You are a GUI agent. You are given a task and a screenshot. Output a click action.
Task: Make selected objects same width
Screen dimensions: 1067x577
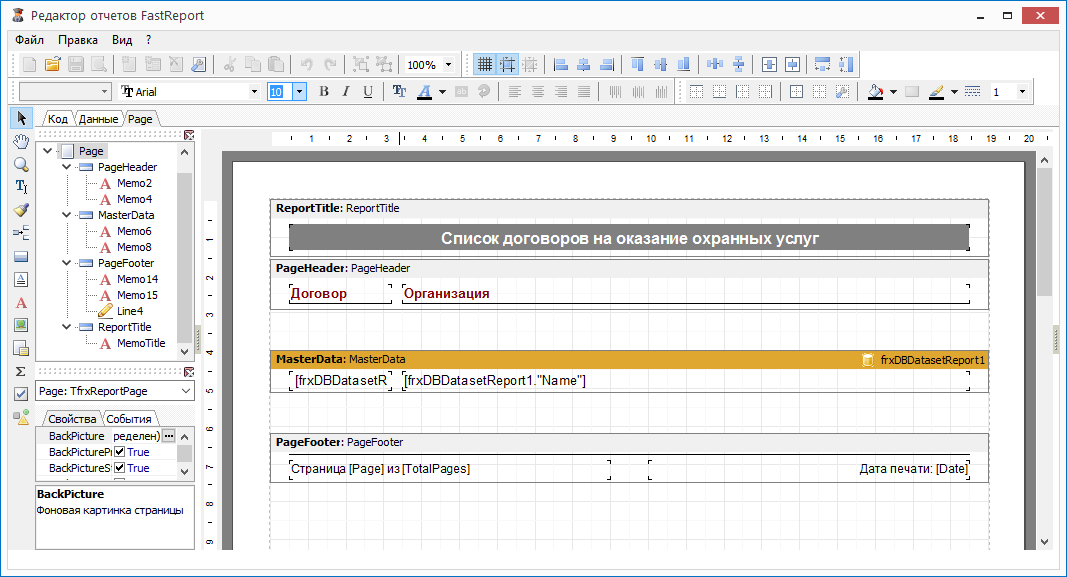[x=823, y=65]
